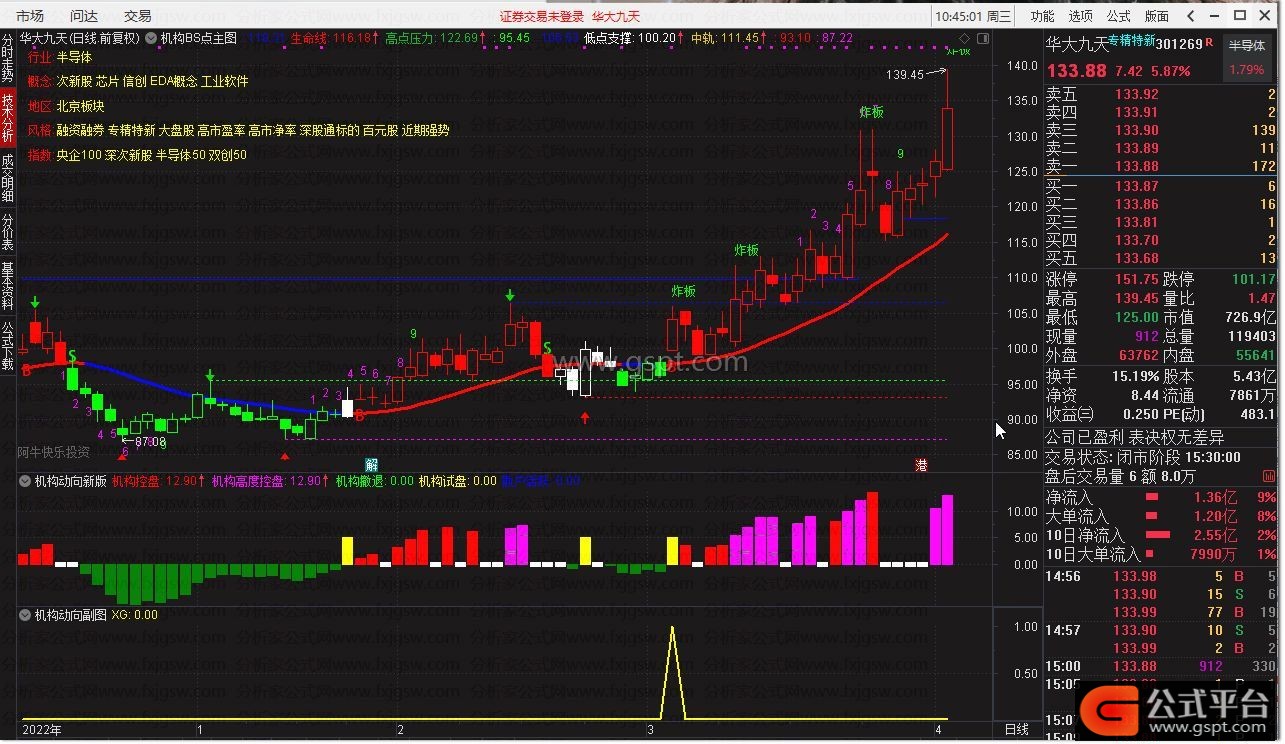Click the 15:00 133.88 trade tick row
Image resolution: width=1285 pixels, height=744 pixels.
click(x=1160, y=666)
